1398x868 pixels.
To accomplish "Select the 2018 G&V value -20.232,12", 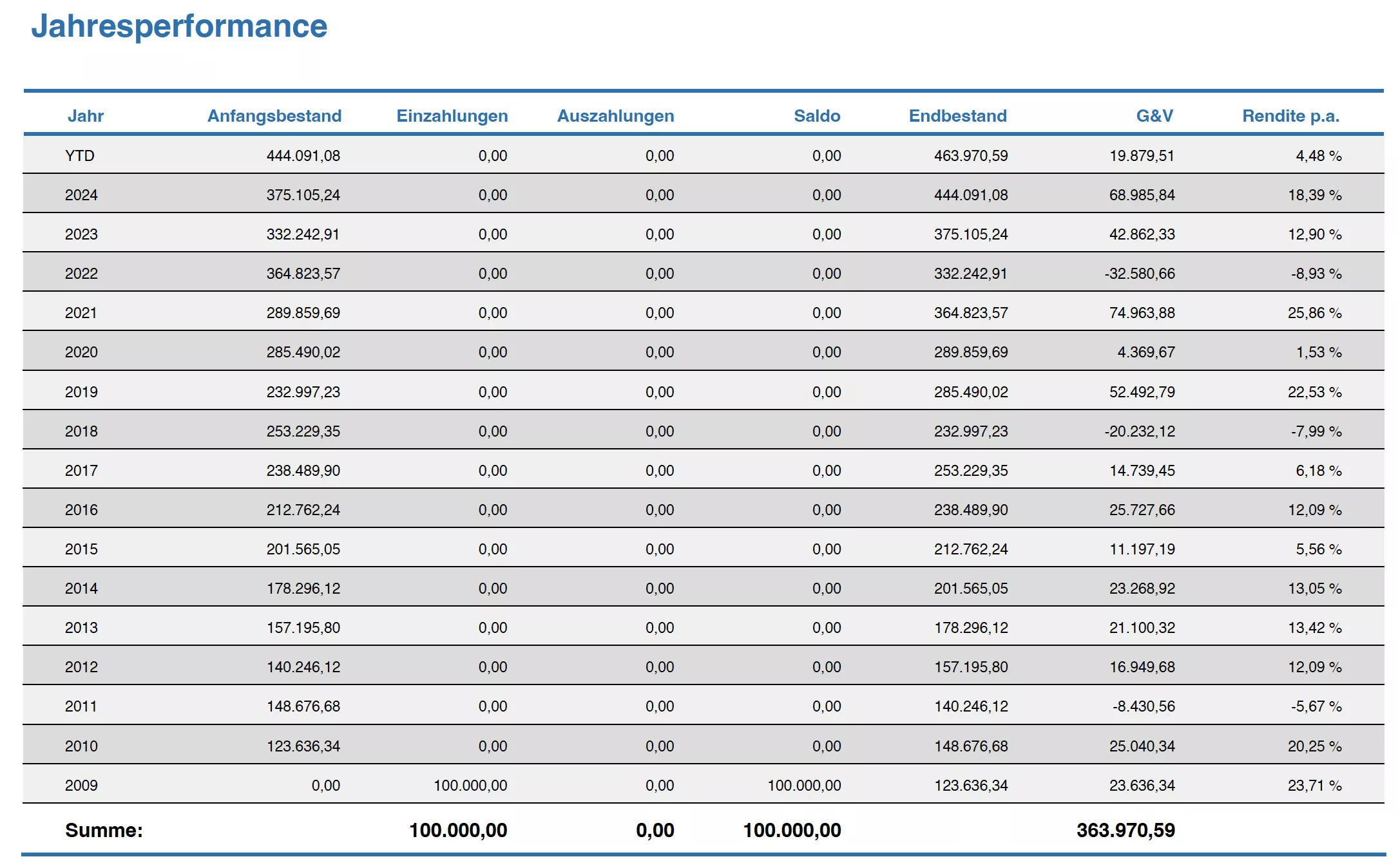I will click(1139, 431).
